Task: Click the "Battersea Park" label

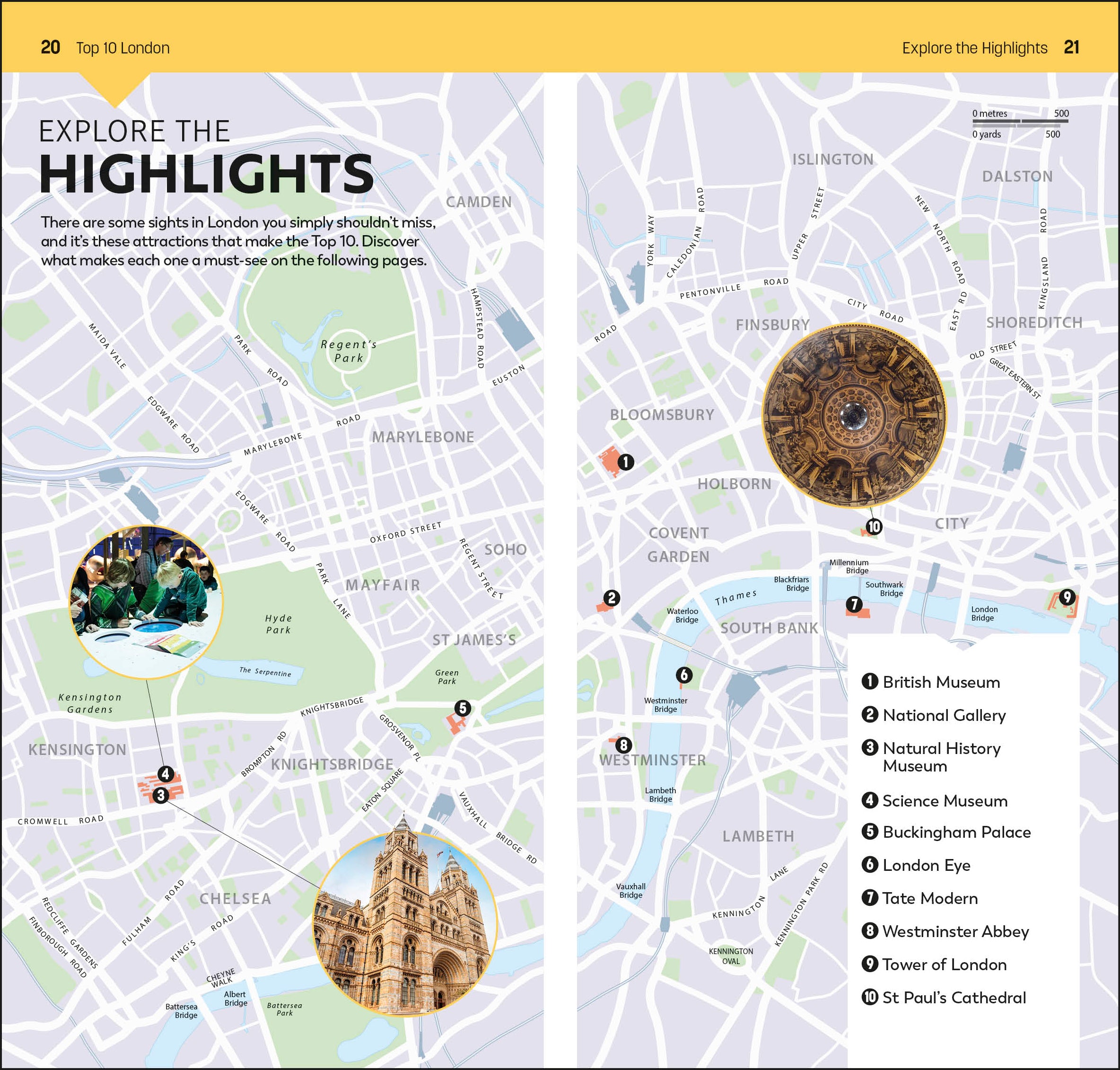Action: 284,1009
